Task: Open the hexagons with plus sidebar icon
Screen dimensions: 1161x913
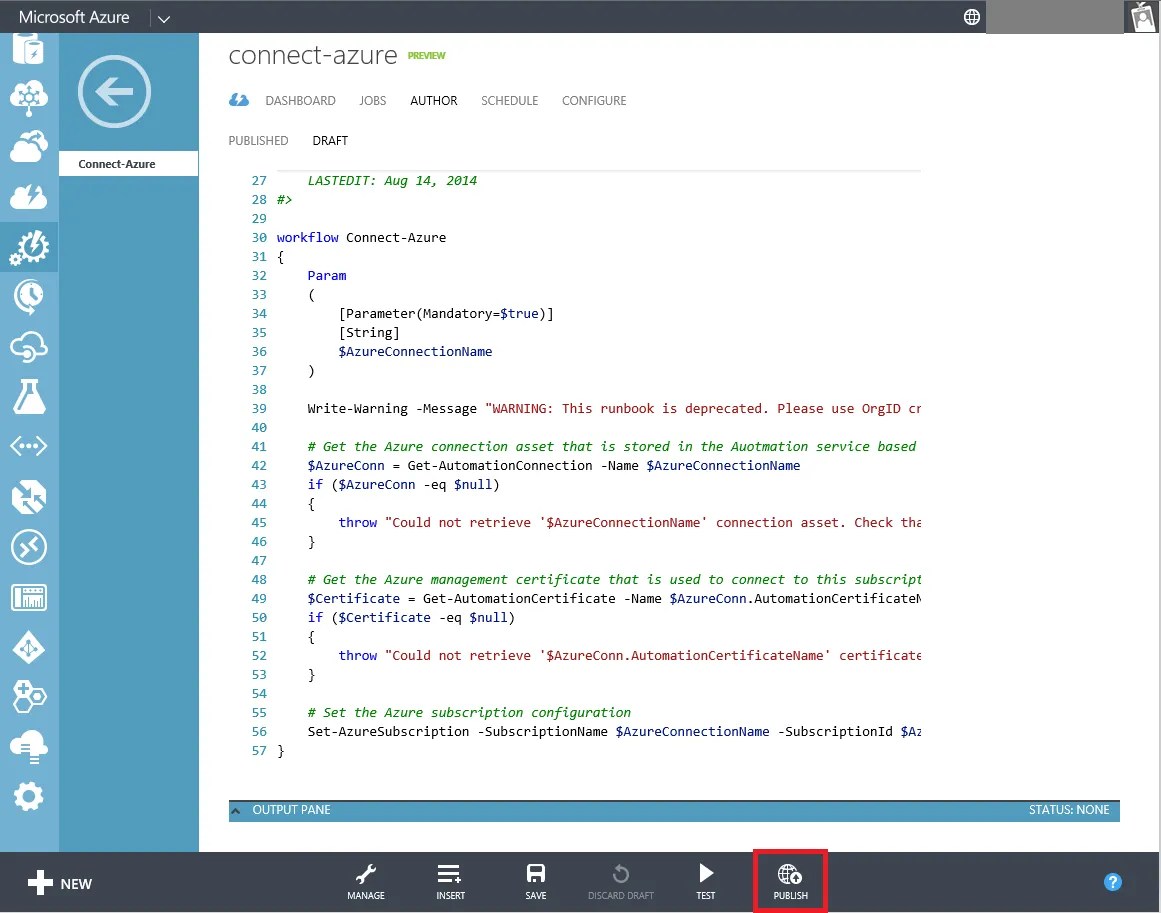Action: (29, 697)
